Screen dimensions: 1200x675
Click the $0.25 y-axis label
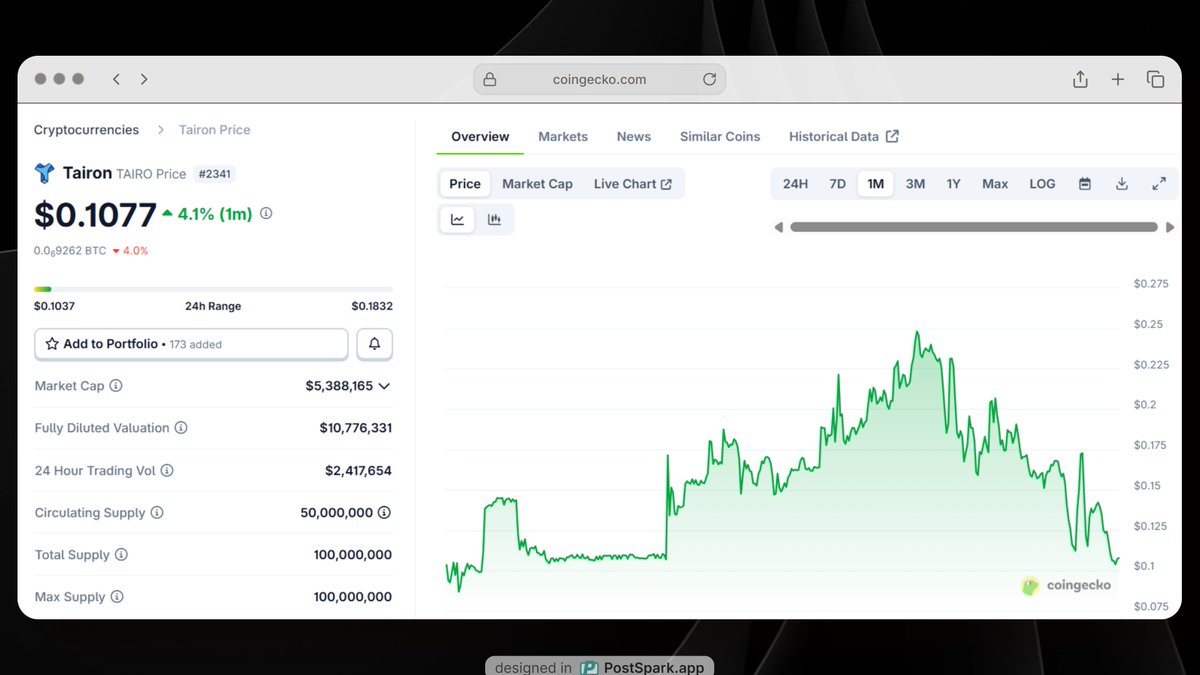(x=1148, y=324)
